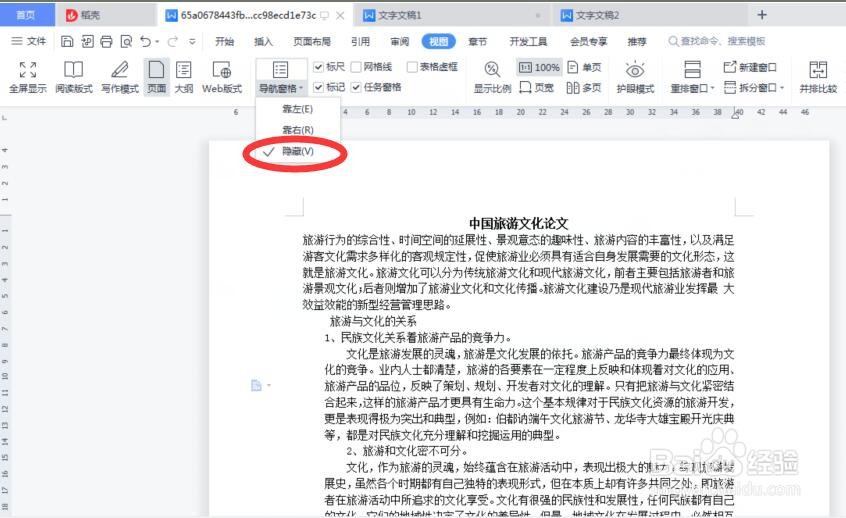Click the title 中国旅游文化论文
Viewport: 846px width, 518px height.
518,223
